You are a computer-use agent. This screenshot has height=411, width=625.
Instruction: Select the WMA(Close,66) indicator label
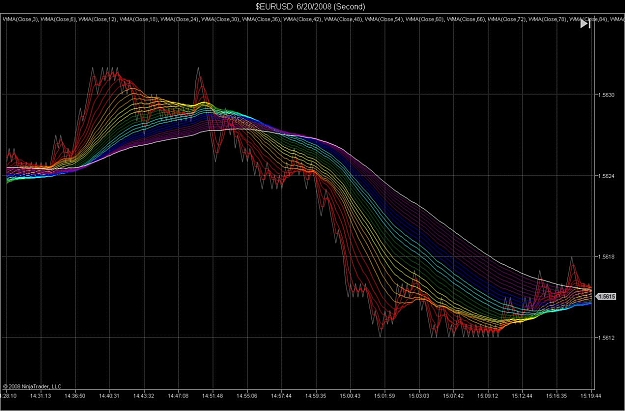(x=466, y=19)
